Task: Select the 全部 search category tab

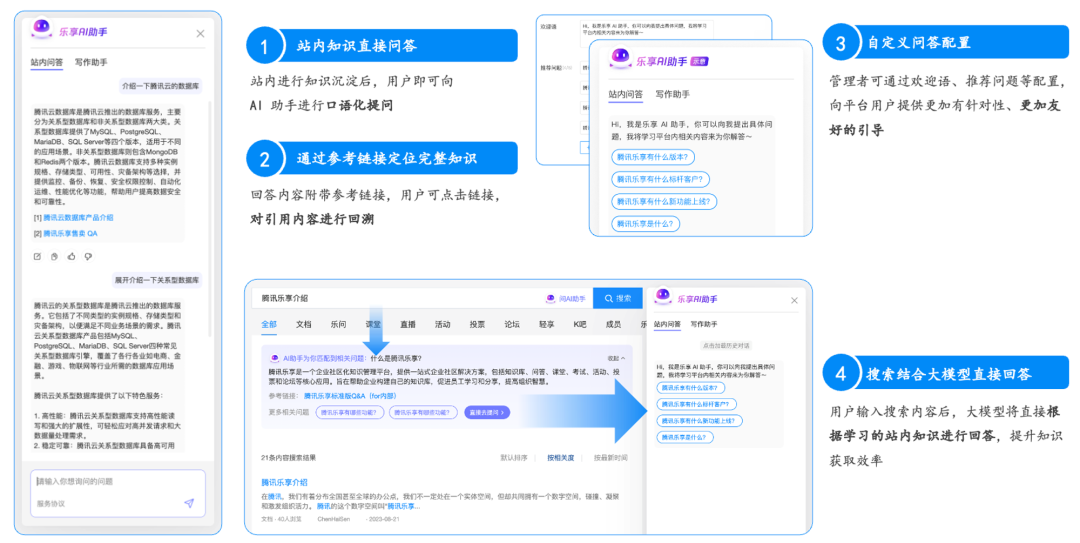Action: coord(269,325)
